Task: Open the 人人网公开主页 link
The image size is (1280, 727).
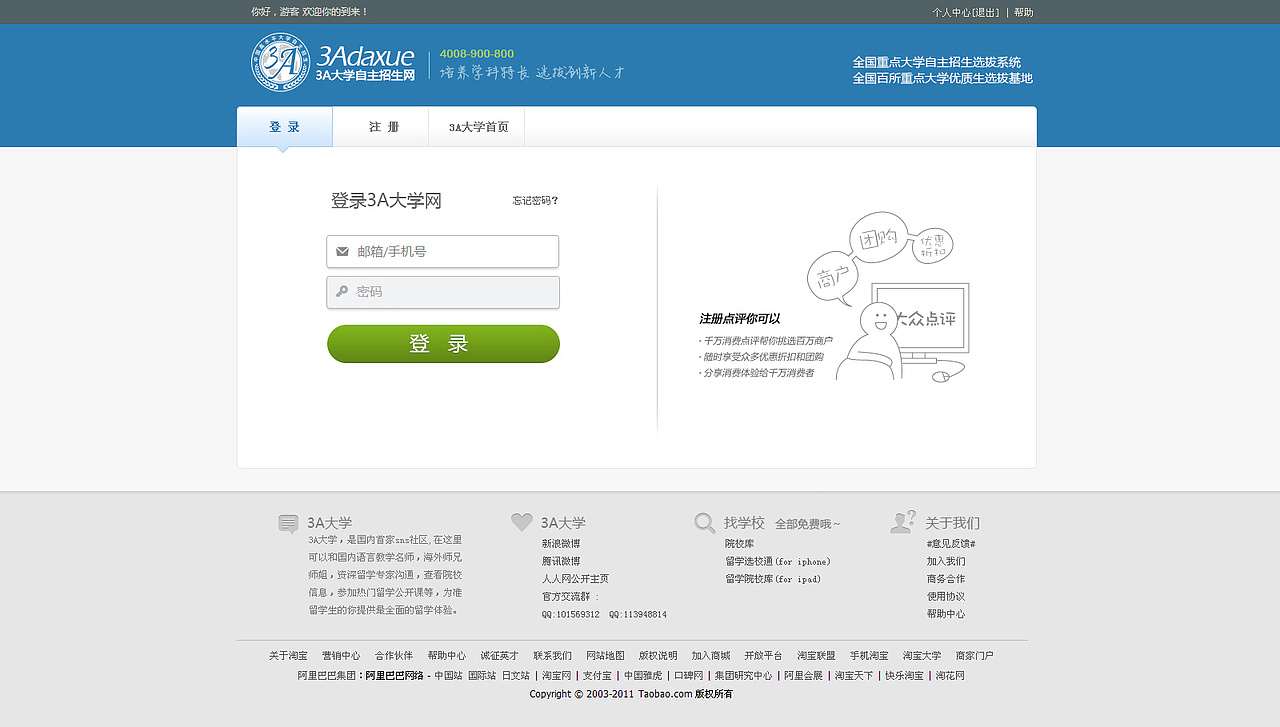Action: 575,579
